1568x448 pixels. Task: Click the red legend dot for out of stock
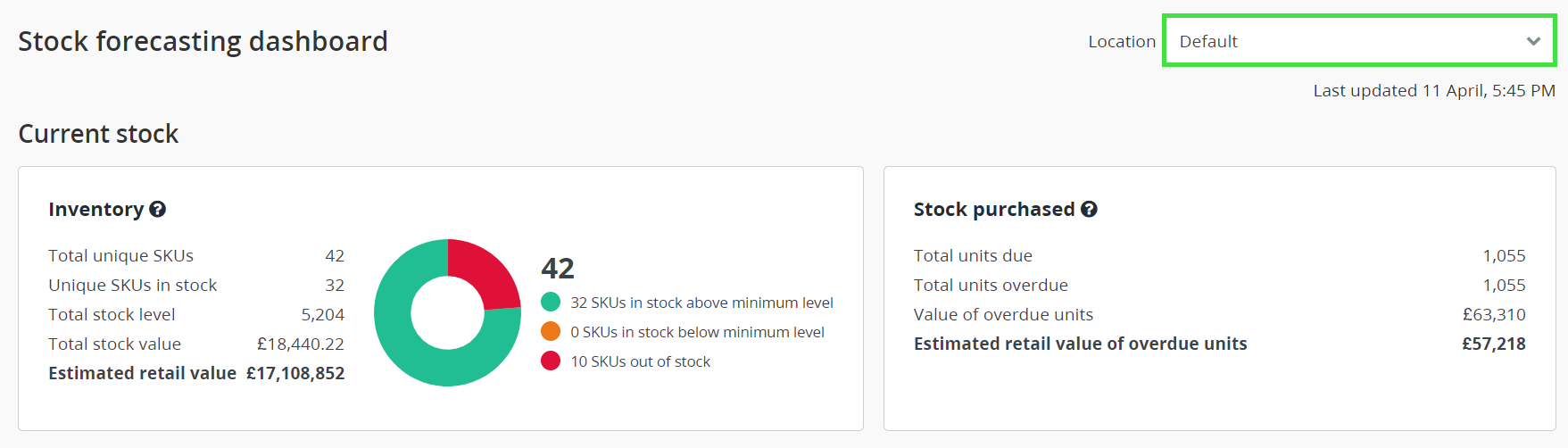[551, 361]
